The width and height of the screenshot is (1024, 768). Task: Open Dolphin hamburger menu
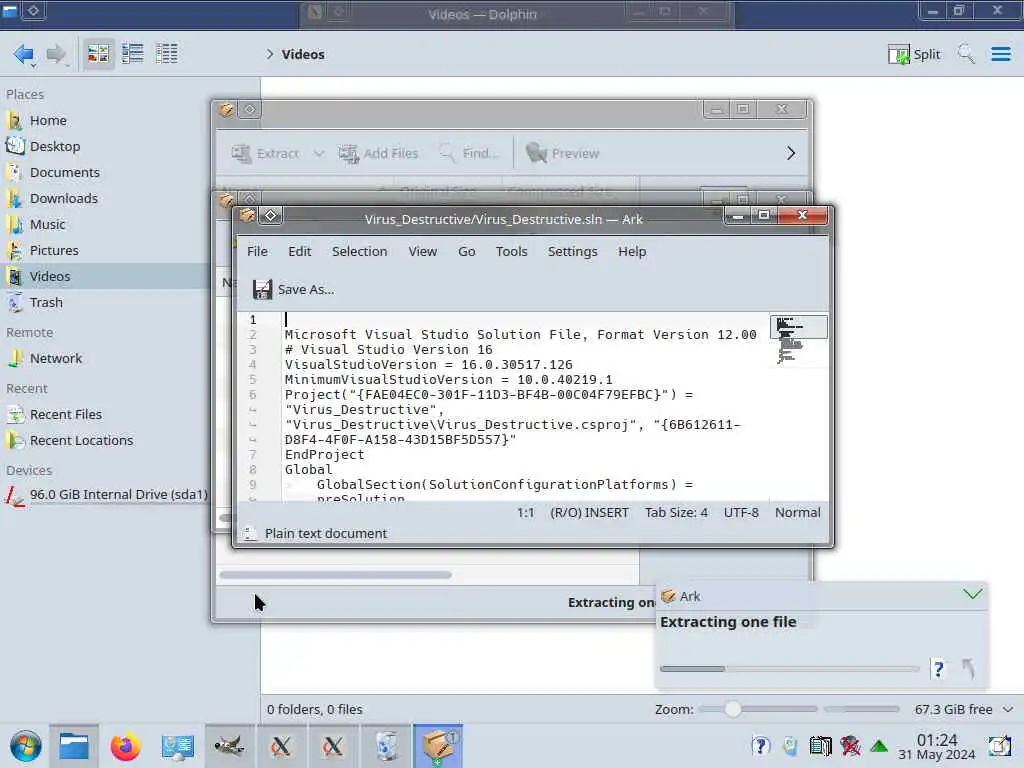point(1001,54)
